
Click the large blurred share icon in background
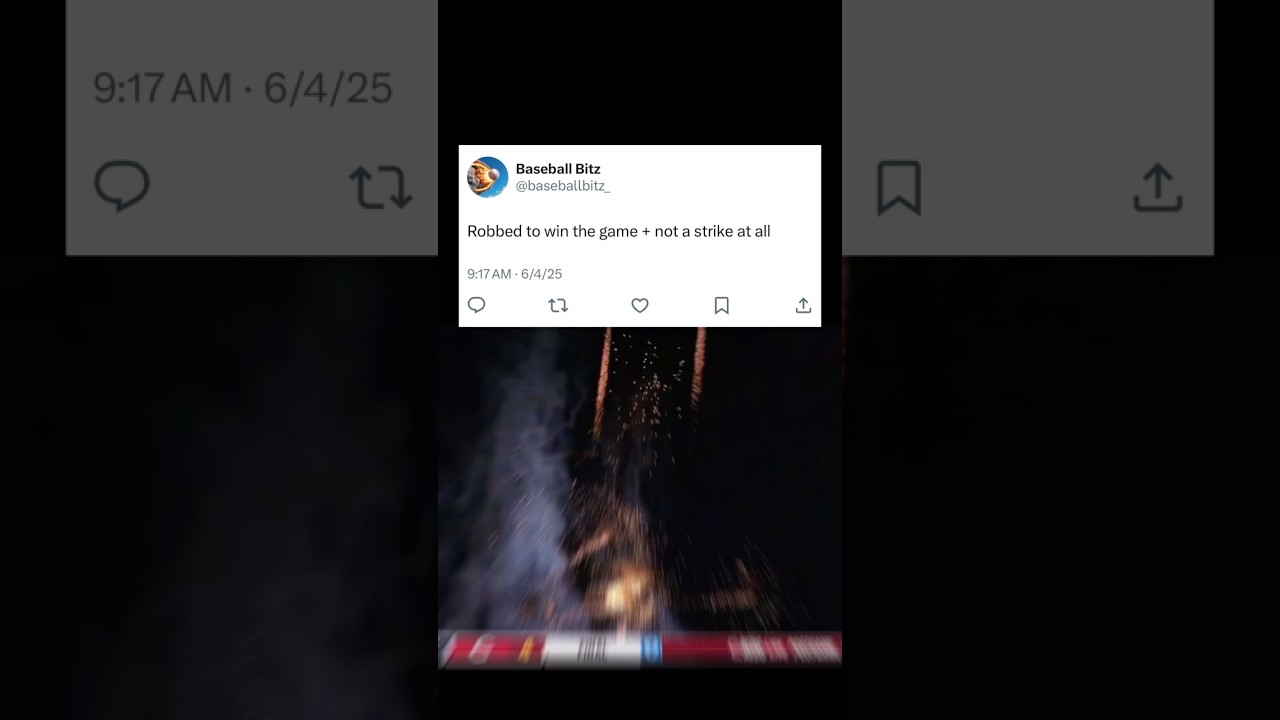coord(1158,188)
